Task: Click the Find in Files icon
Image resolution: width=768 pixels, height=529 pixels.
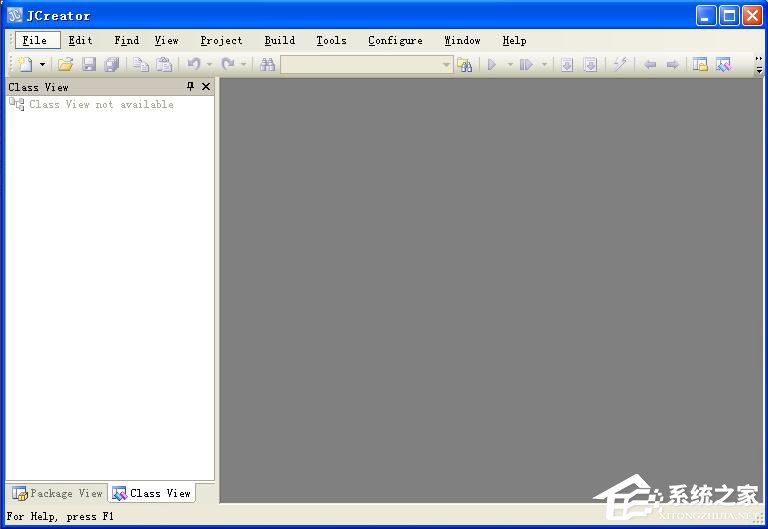Action: point(464,64)
